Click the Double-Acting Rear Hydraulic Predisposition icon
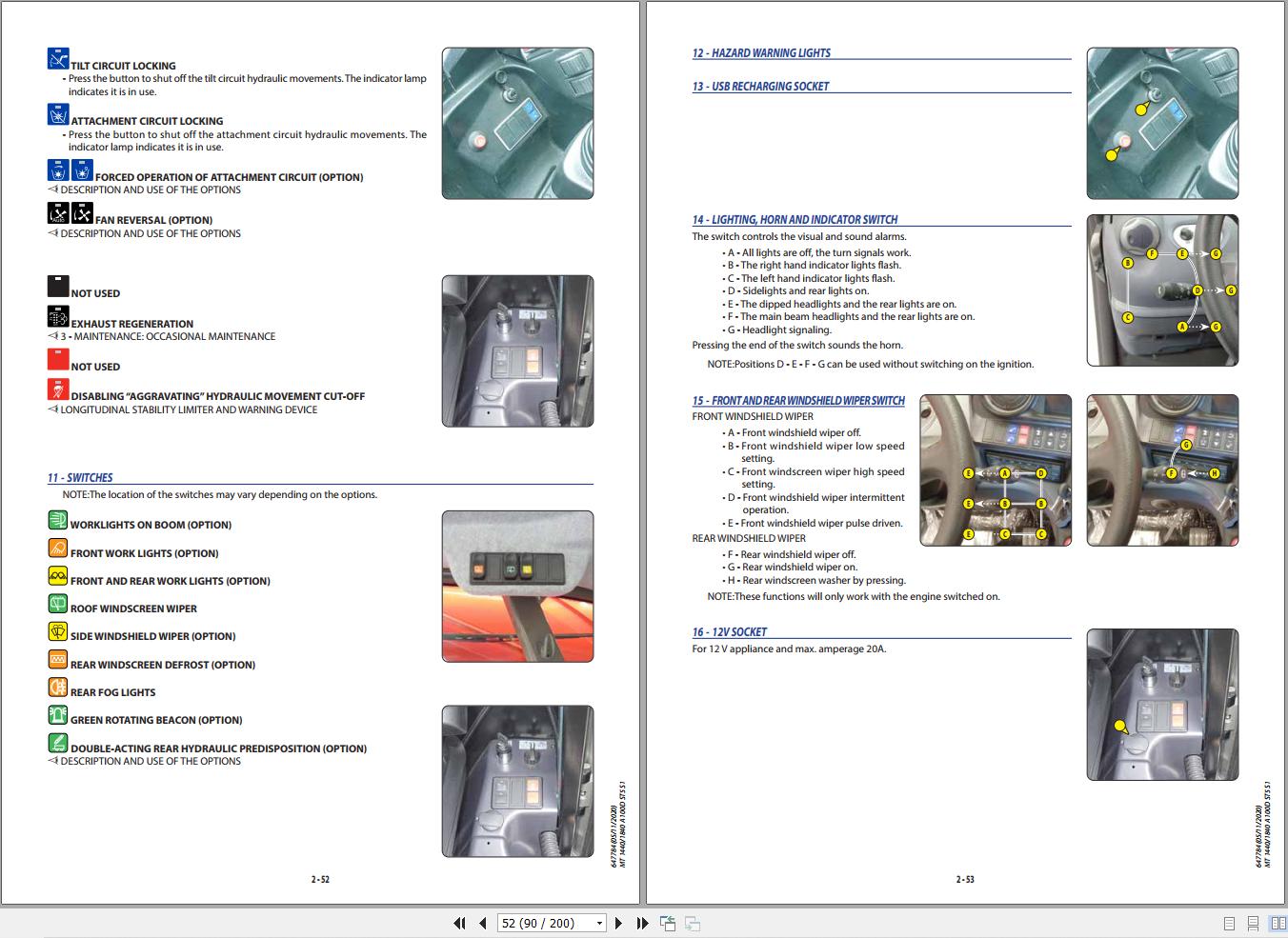 [x=58, y=743]
